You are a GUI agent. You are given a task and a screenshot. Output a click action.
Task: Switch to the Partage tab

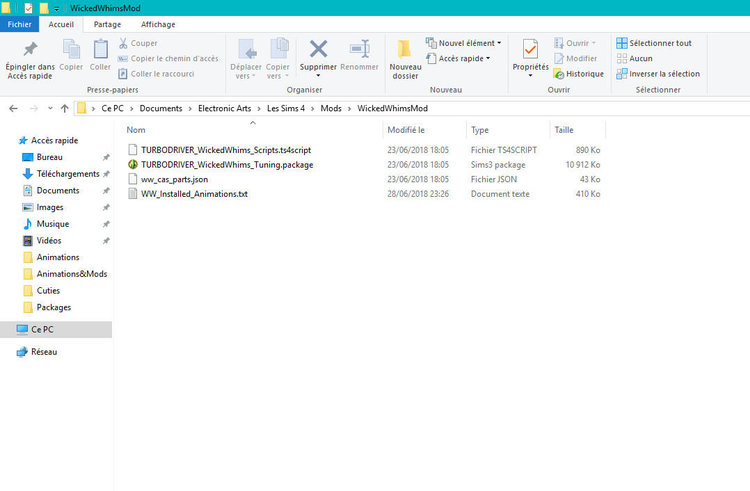pos(107,24)
